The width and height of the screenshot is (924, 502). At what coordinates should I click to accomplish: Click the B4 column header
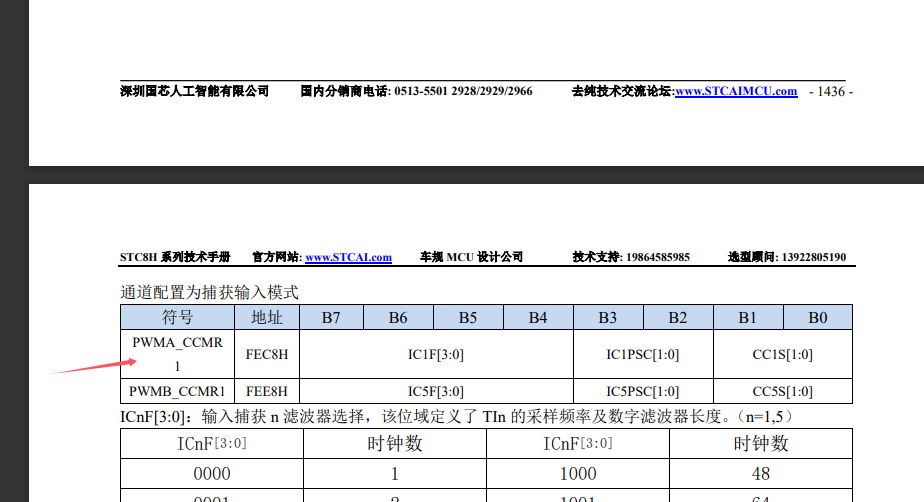tap(538, 318)
